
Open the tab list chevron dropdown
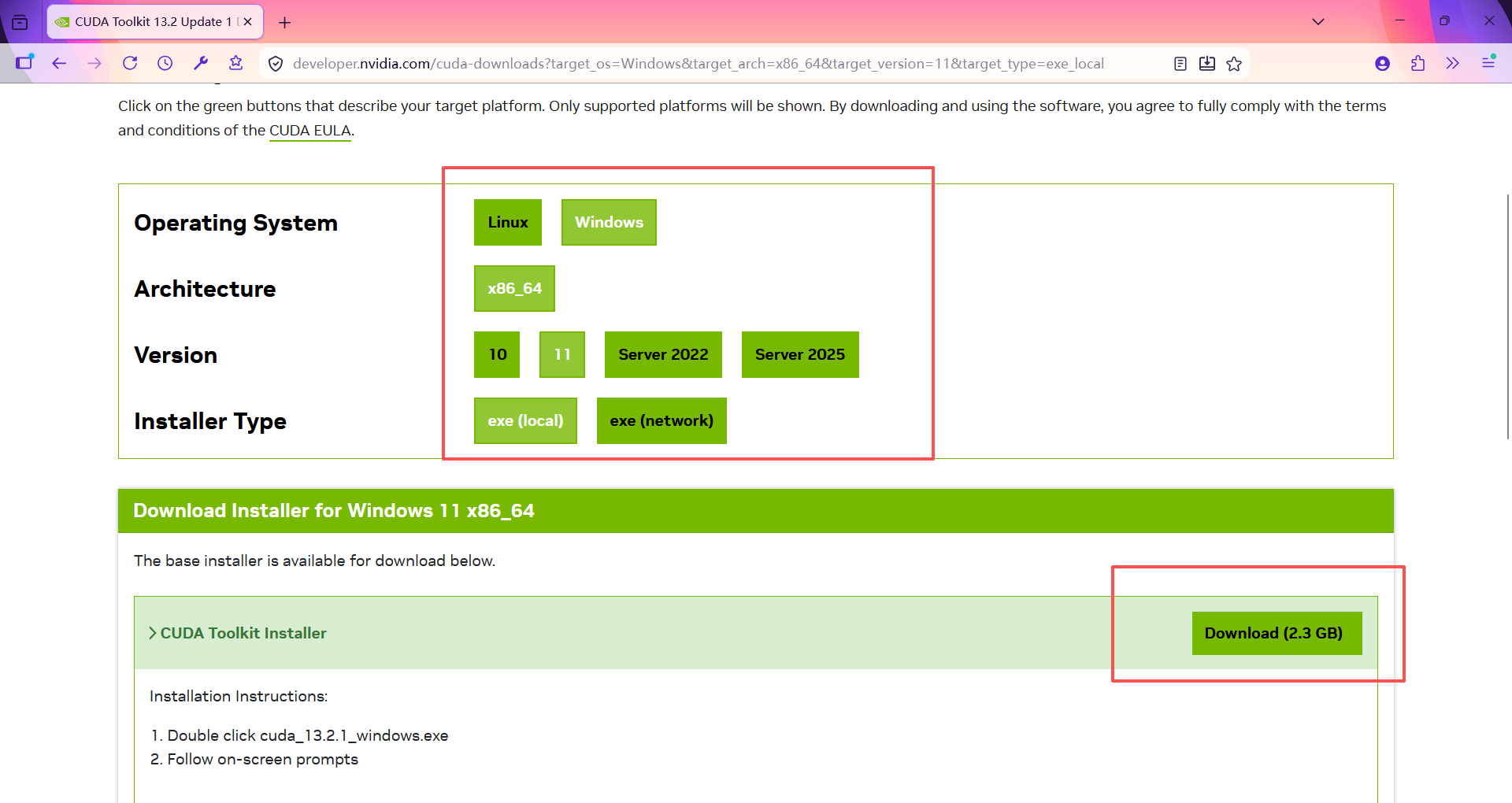[1317, 22]
